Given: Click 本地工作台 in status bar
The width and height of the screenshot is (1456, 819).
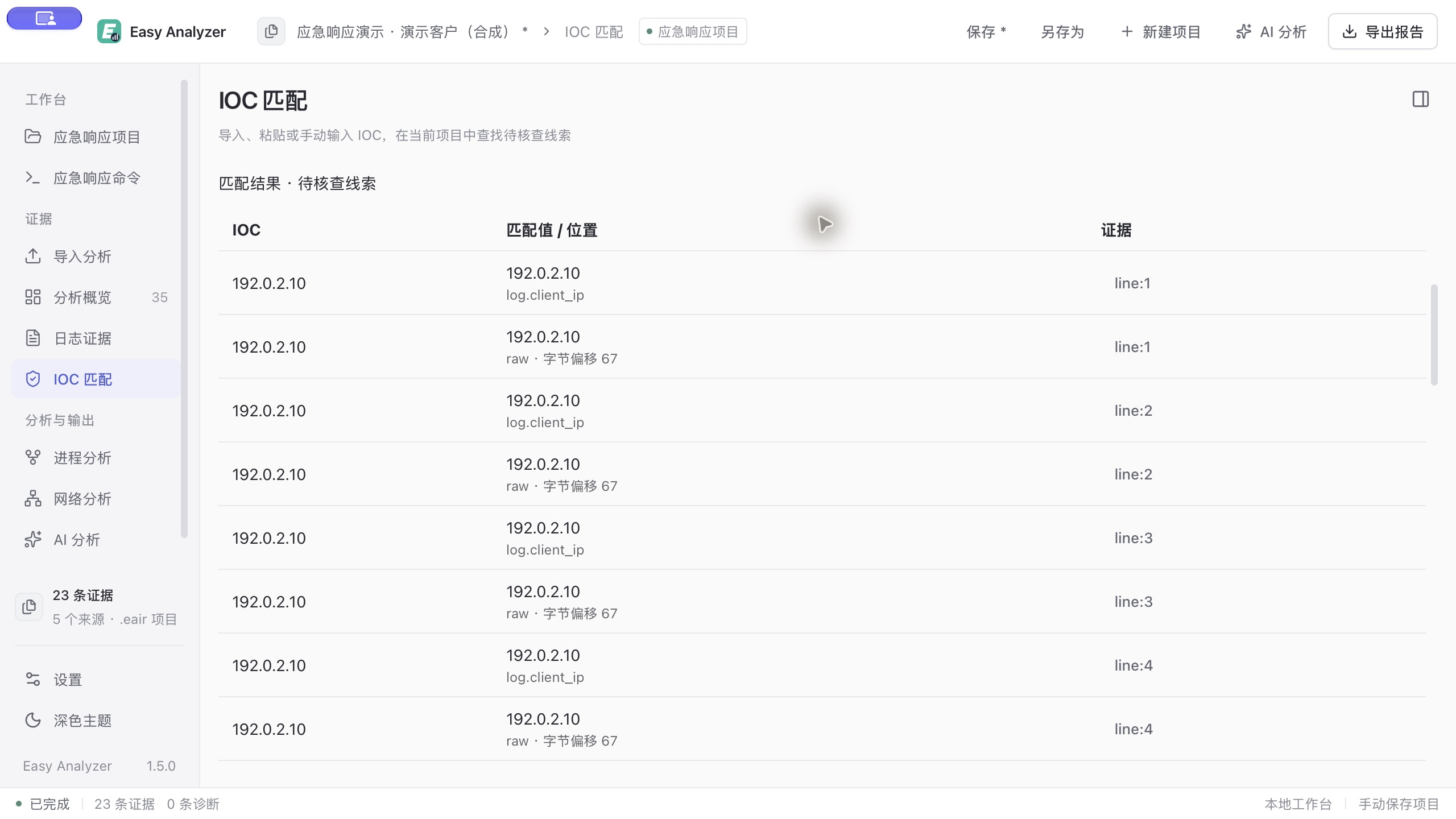Looking at the screenshot, I should coord(1298,804).
